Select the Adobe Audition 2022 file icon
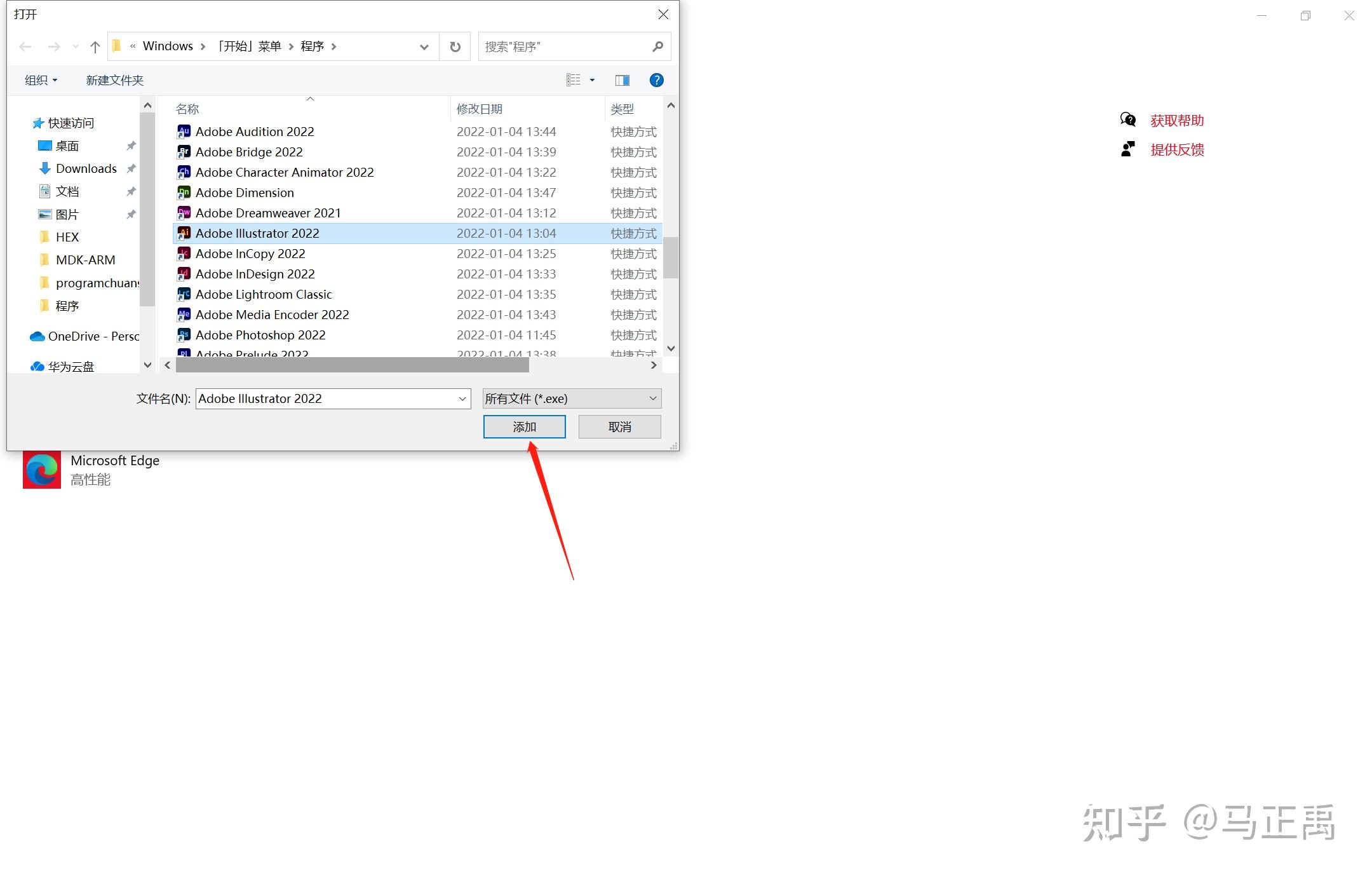Image resolution: width=1372 pixels, height=877 pixels. 184,132
